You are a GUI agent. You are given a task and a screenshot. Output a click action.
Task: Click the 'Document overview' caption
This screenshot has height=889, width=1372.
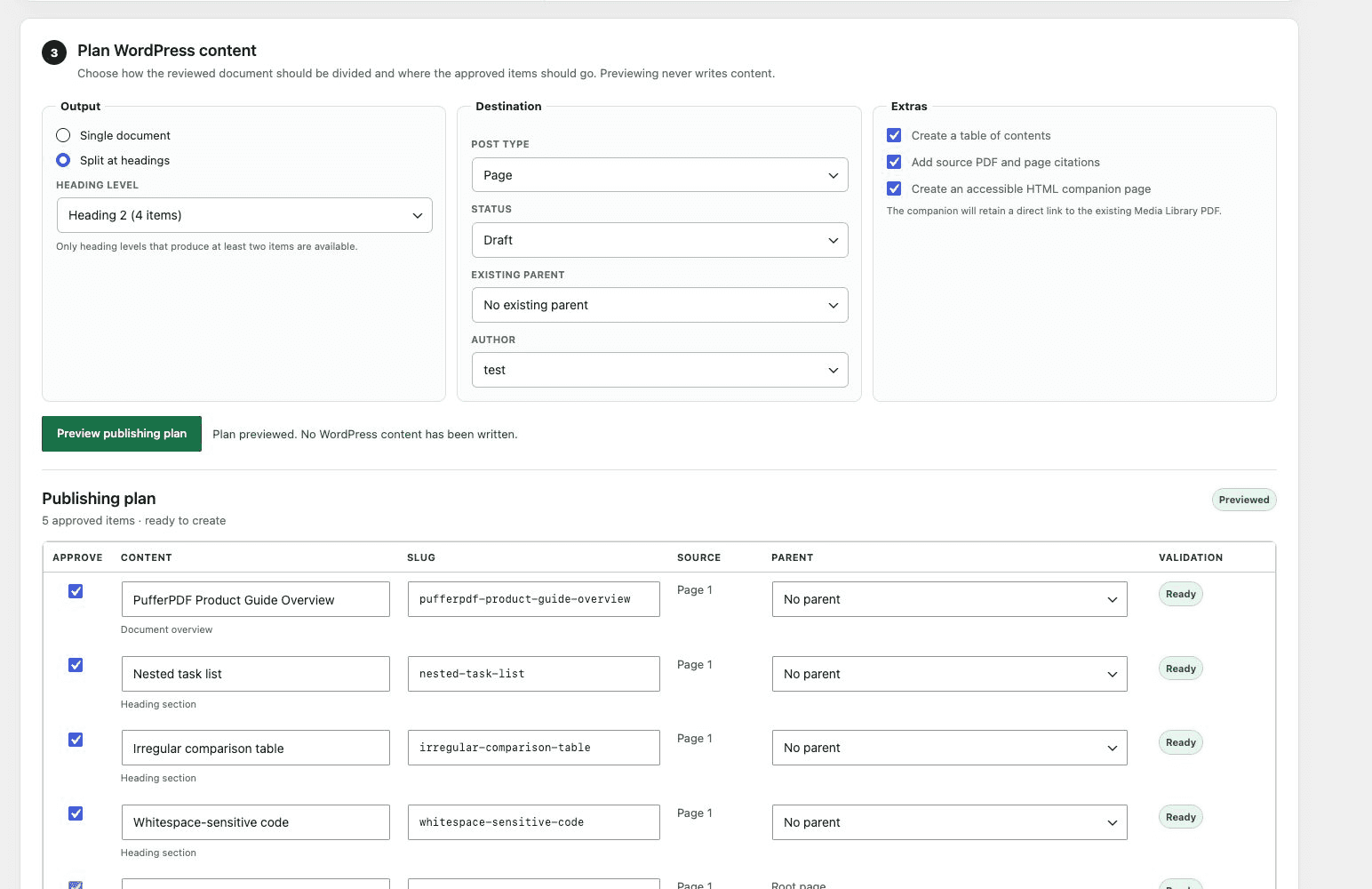click(x=166, y=629)
